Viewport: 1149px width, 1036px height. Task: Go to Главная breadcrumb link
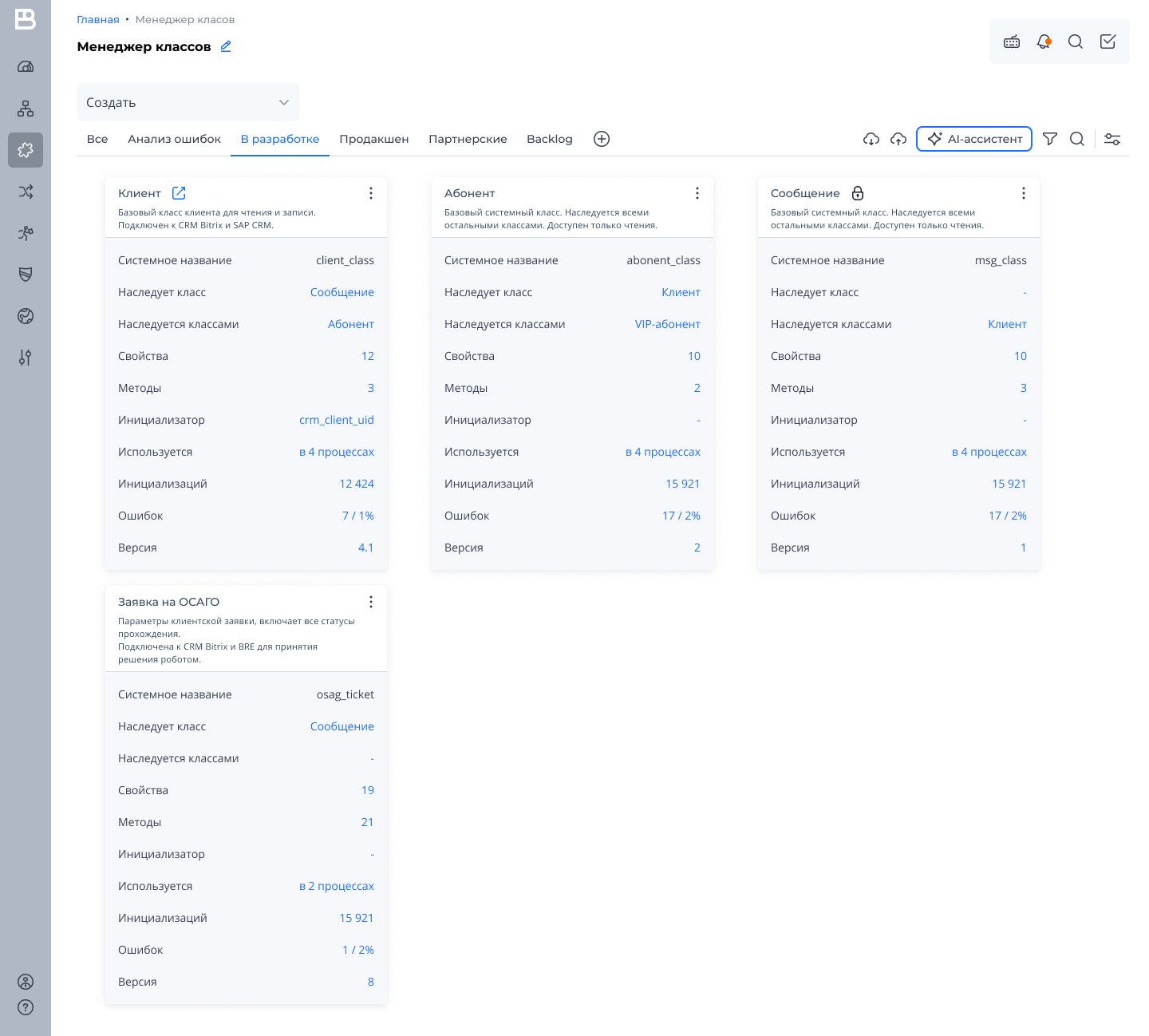(98, 19)
